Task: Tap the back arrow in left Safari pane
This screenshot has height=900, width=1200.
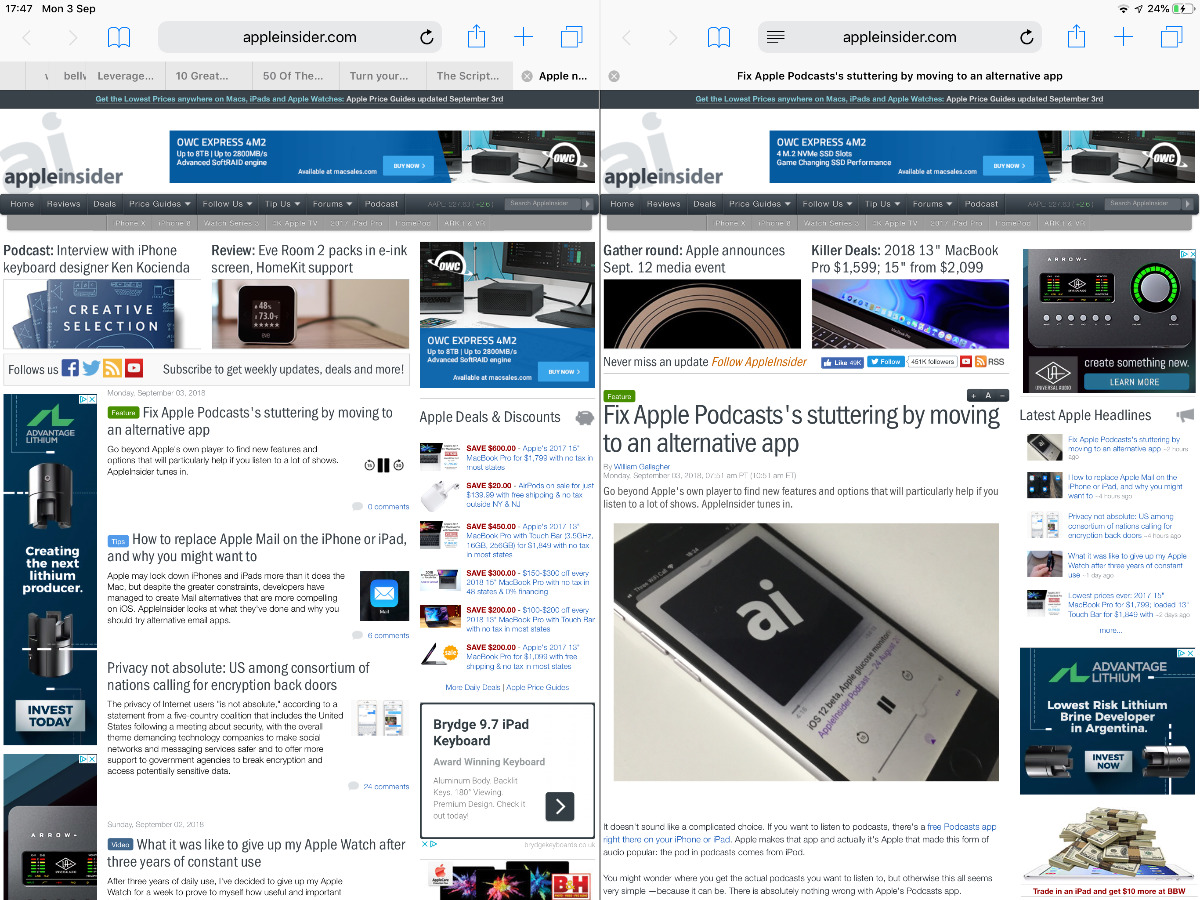Action: 26,38
